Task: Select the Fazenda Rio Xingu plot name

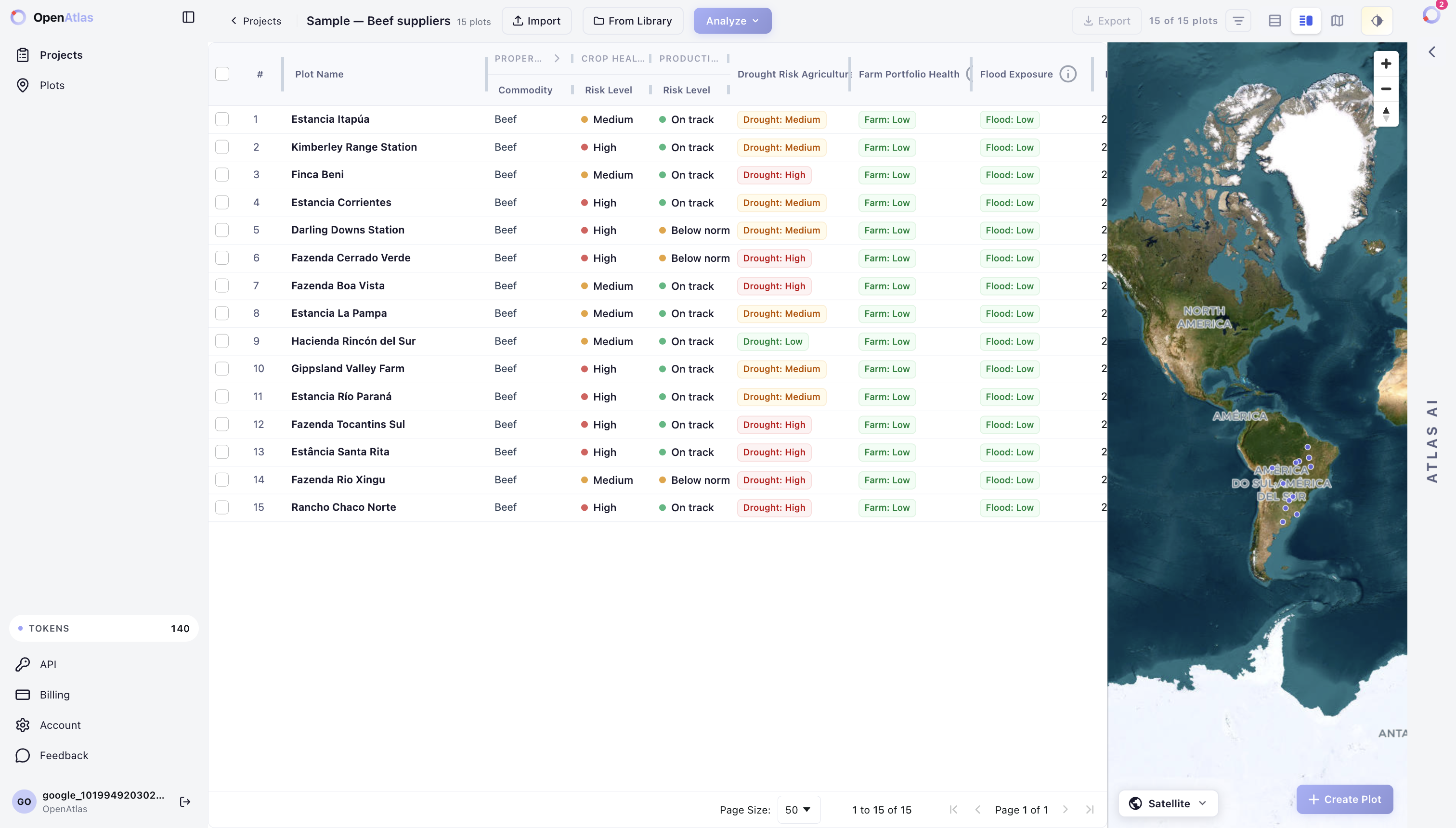Action: point(338,479)
